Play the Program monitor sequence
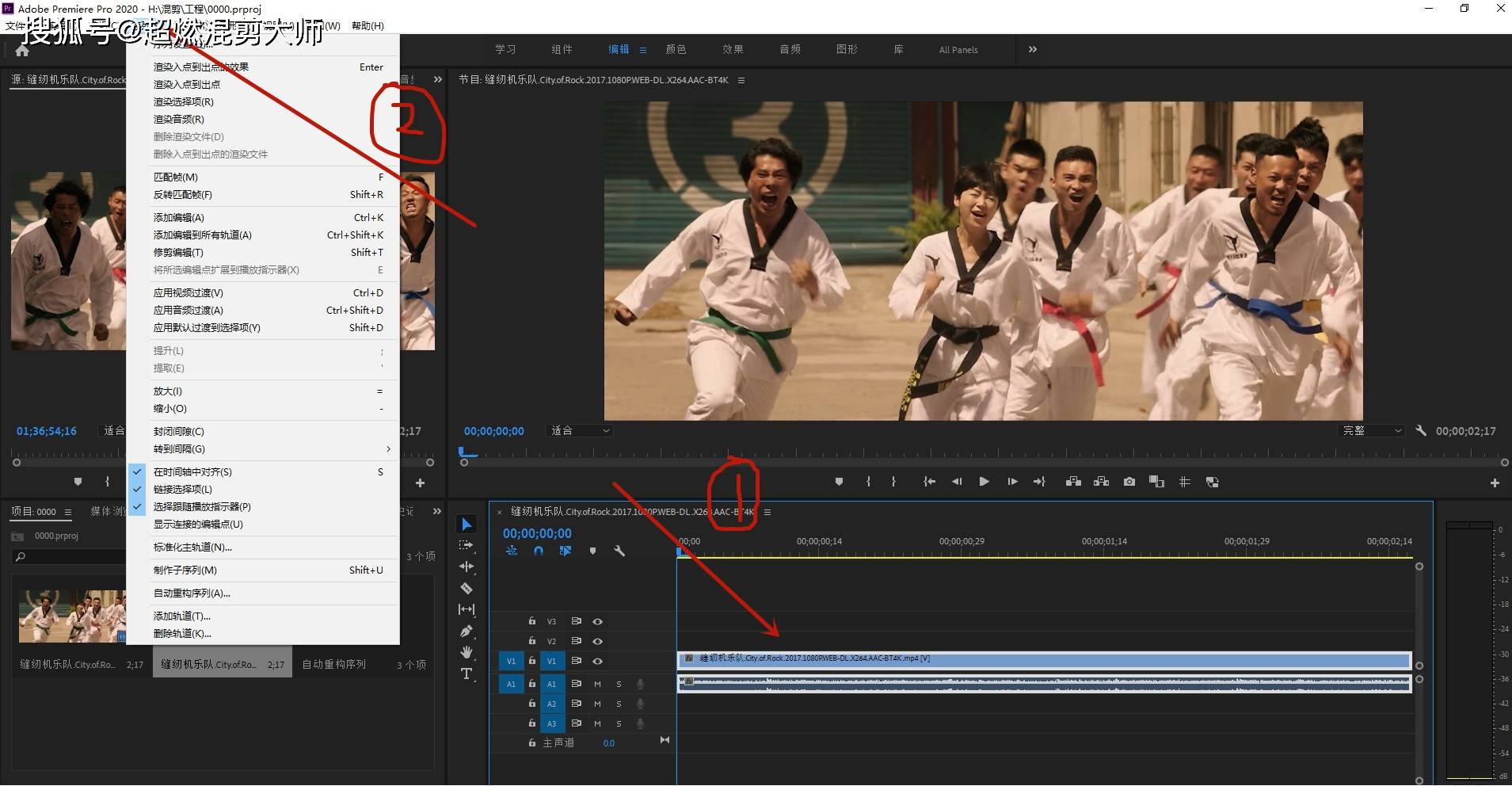 [x=984, y=482]
